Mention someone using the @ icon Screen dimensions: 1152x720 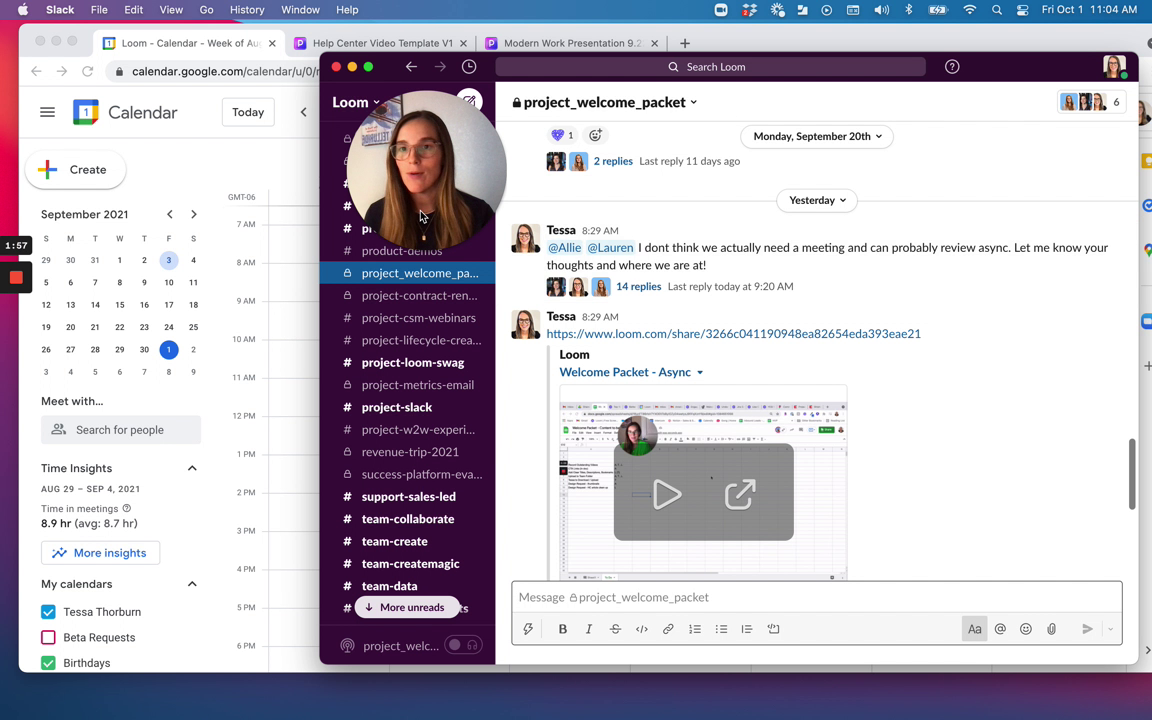coord(1000,628)
